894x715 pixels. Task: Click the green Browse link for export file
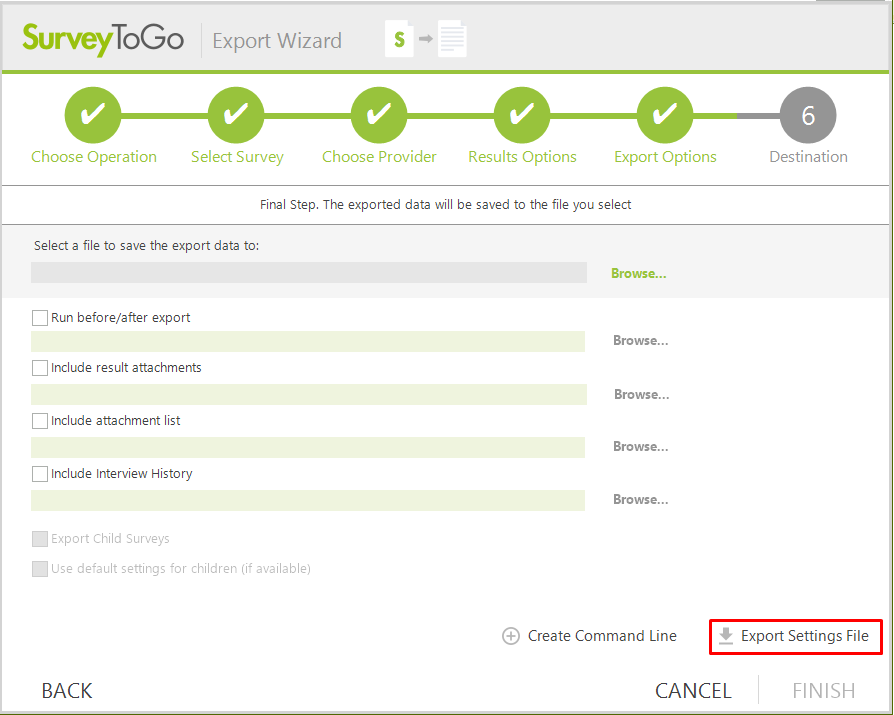pyautogui.click(x=639, y=274)
